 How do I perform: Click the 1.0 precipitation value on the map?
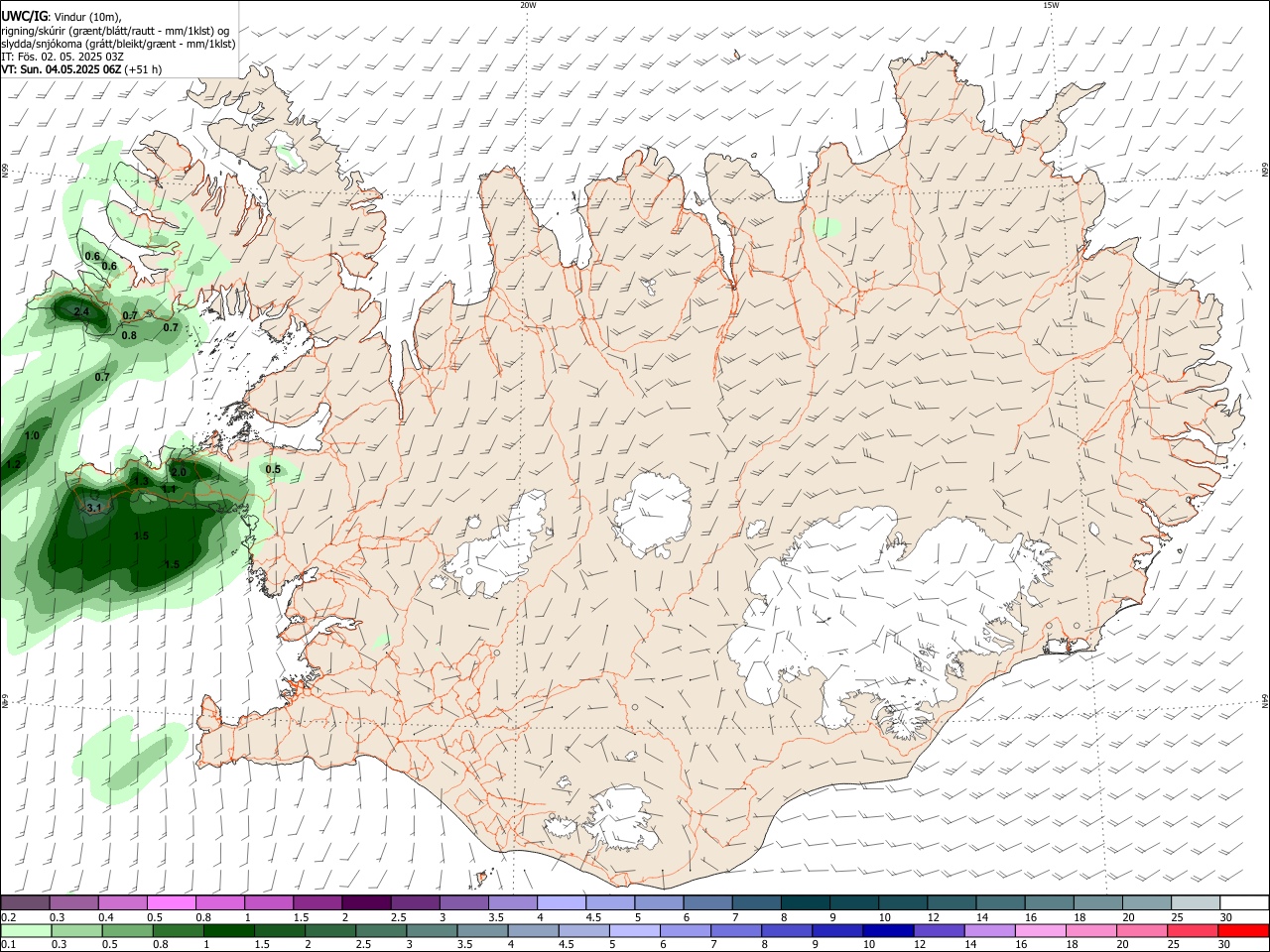click(x=32, y=435)
